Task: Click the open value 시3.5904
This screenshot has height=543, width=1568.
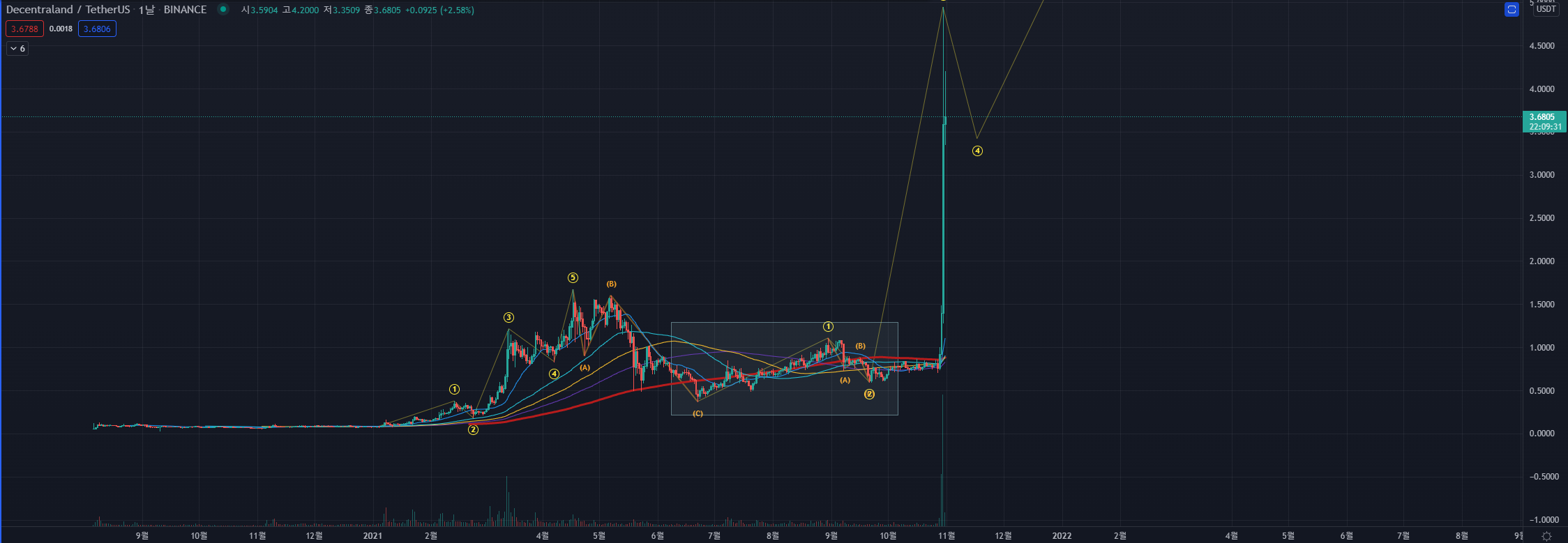Action: coord(259,10)
